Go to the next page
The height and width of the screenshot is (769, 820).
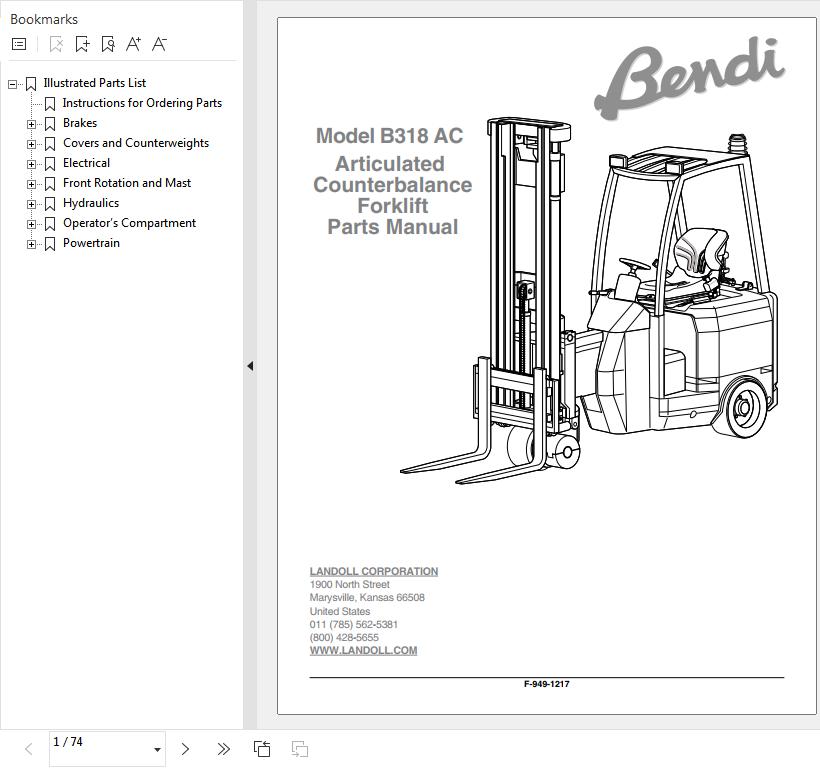(185, 749)
